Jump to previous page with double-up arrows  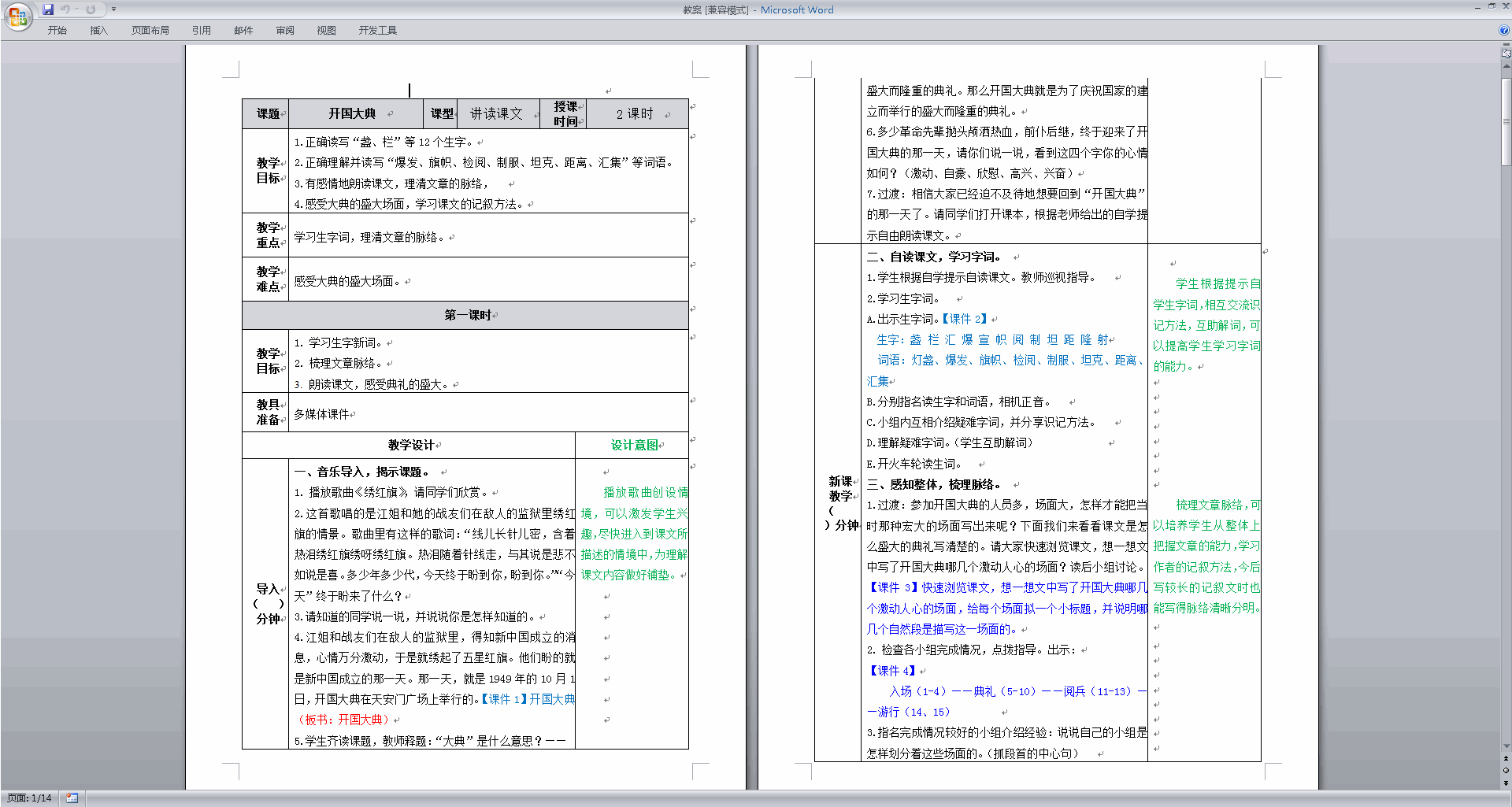[1506, 759]
